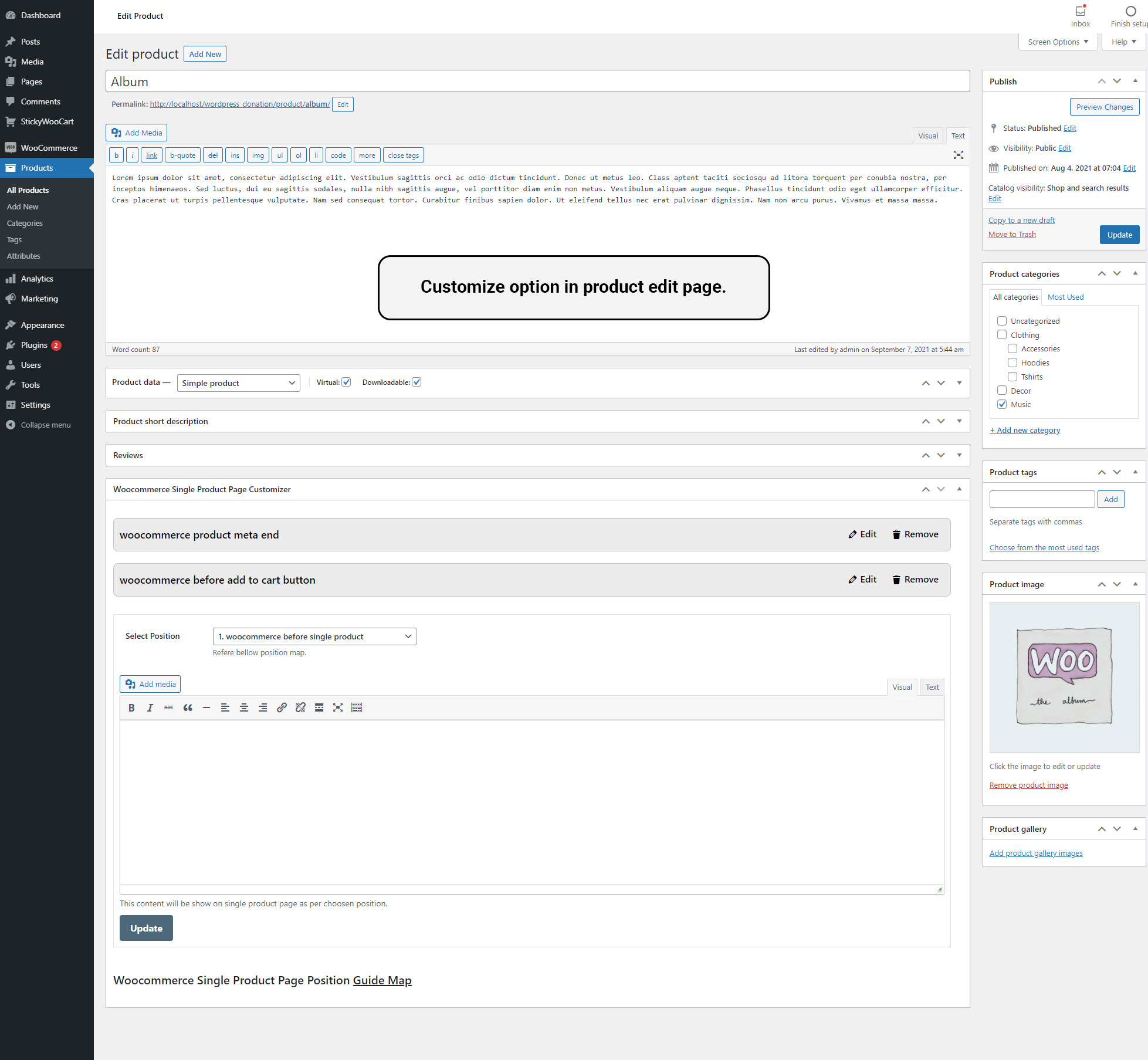Image resolution: width=1148 pixels, height=1060 pixels.
Task: Apply Italic formatting in customizer editor
Action: pos(150,707)
